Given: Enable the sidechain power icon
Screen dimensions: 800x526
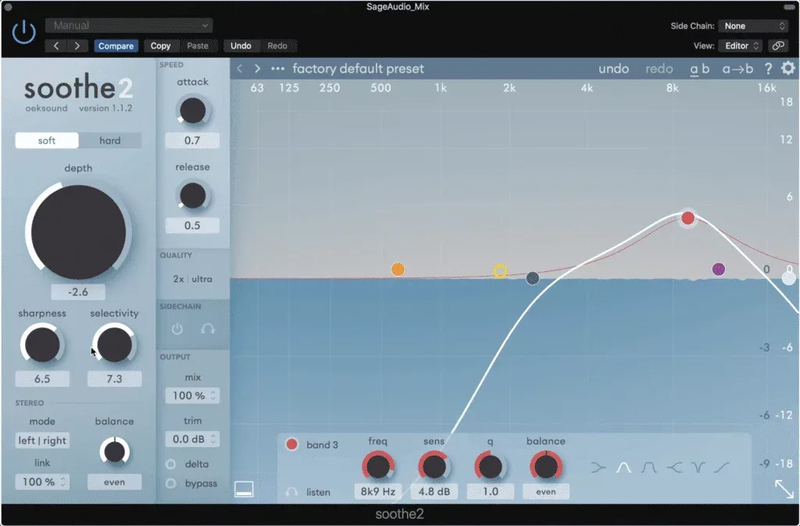Looking at the screenshot, I should pyautogui.click(x=177, y=328).
